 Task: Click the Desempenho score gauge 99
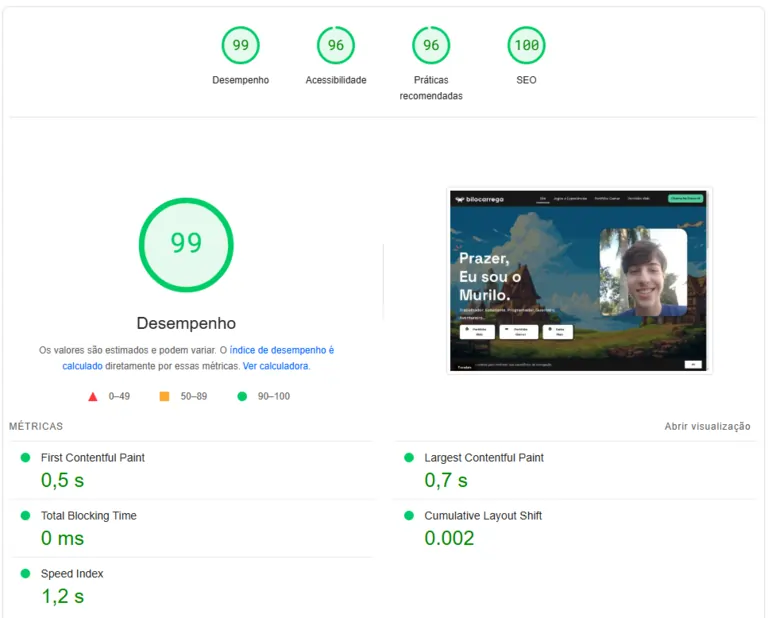coord(240,45)
